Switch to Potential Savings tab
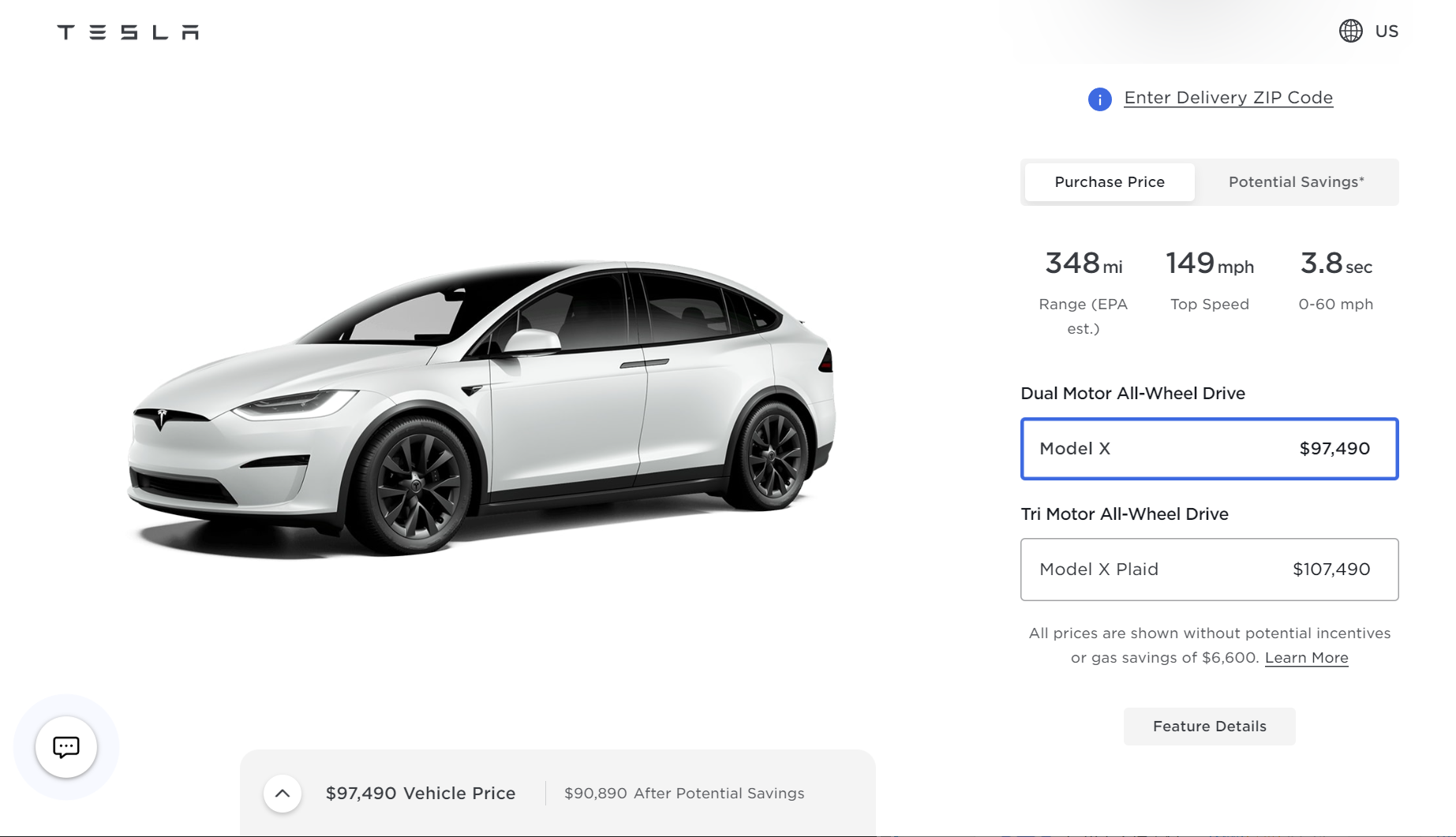The width and height of the screenshot is (1456, 837). pos(1296,182)
